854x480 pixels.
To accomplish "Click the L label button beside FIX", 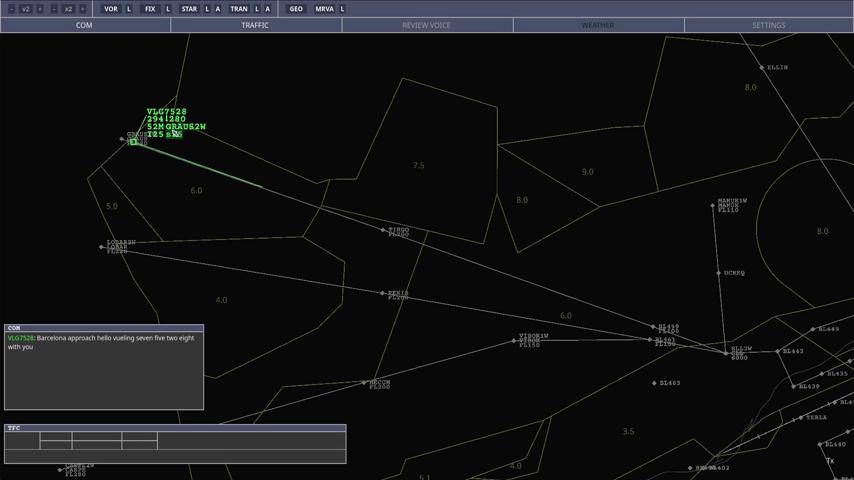I will pyautogui.click(x=168, y=9).
